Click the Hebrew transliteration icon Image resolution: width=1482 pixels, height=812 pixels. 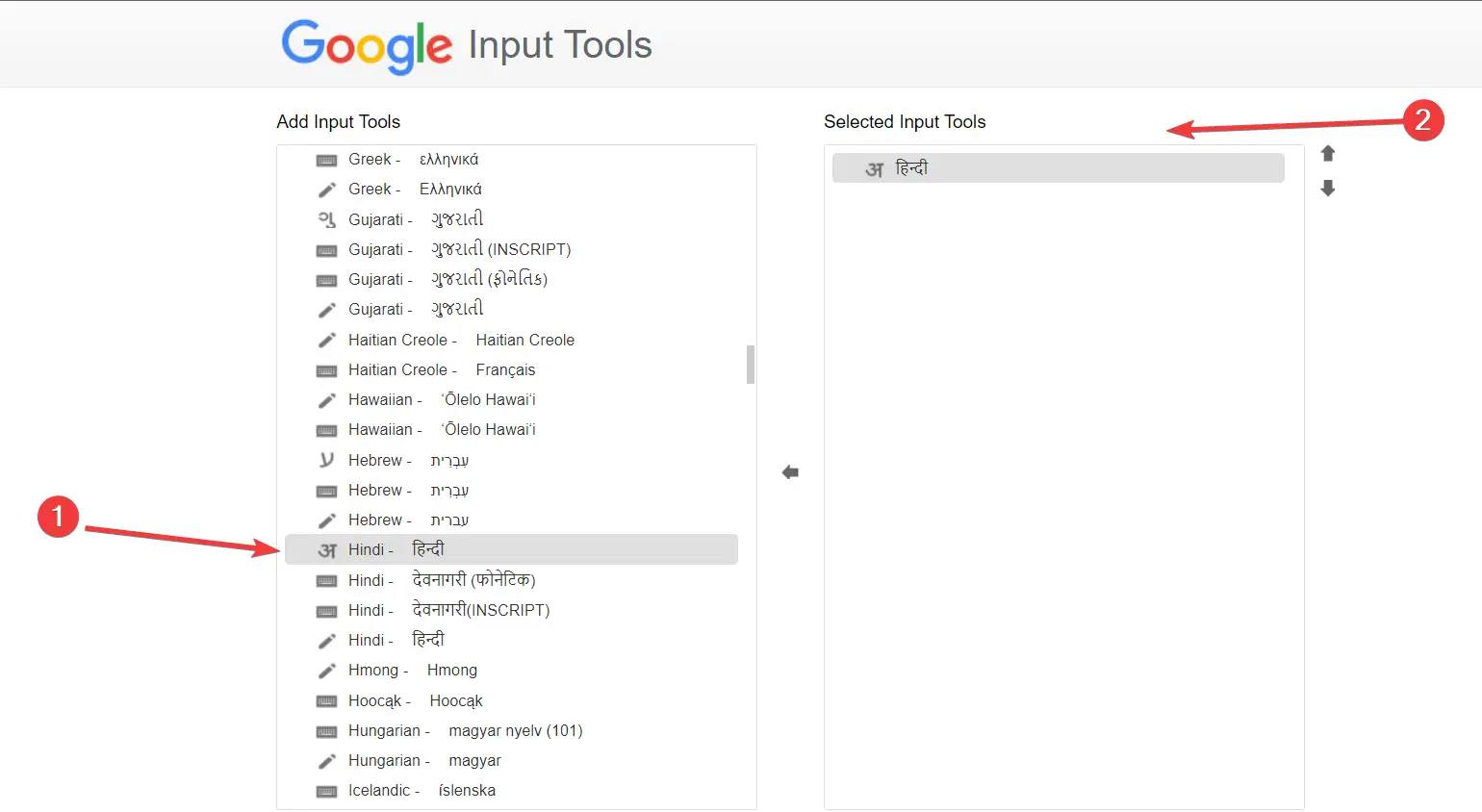[x=327, y=460]
